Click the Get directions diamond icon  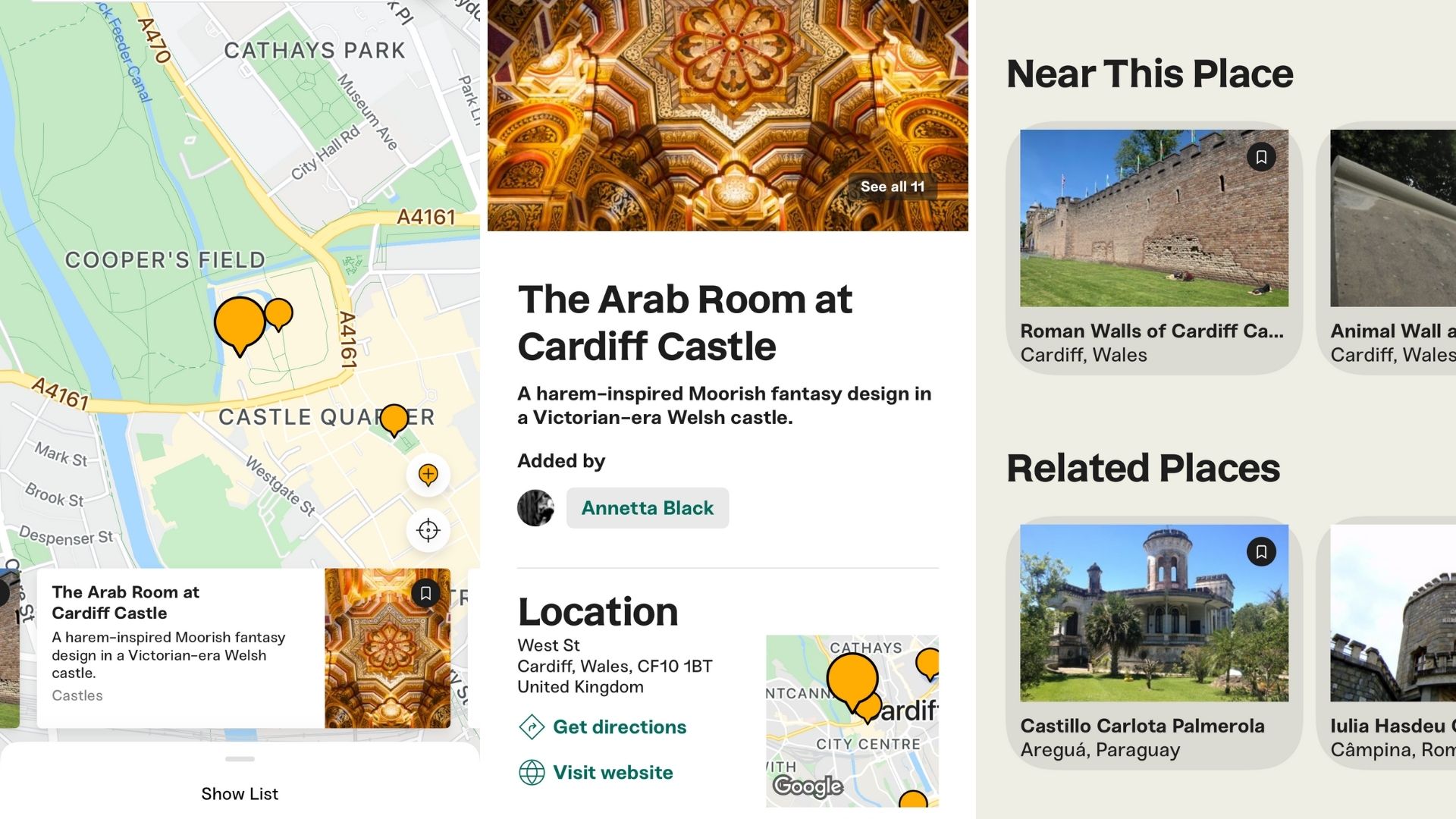[532, 727]
